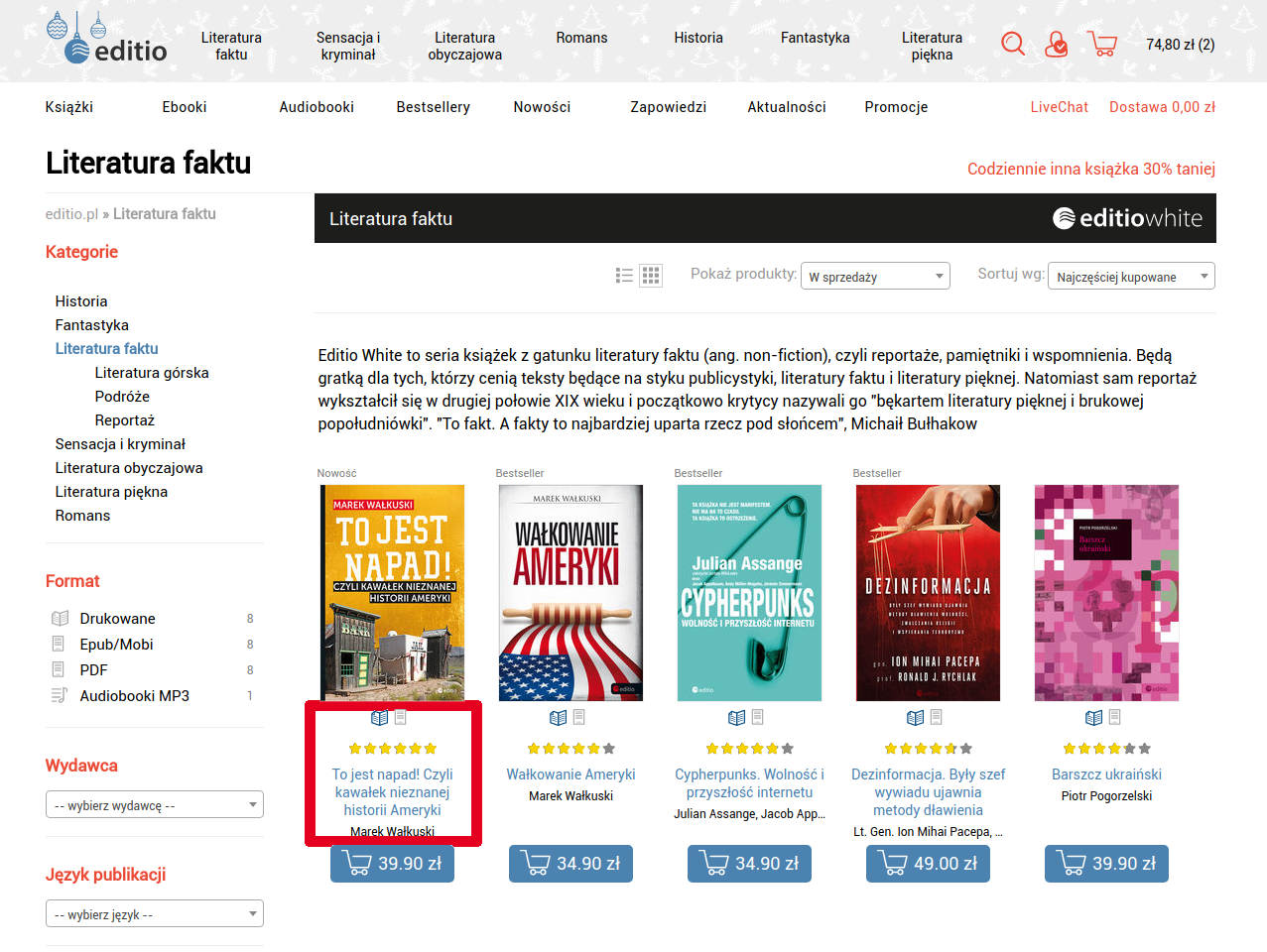This screenshot has width=1267, height=952.
Task: Click printed-book icon under Wałkowanie Ameryki
Action: pos(558,717)
